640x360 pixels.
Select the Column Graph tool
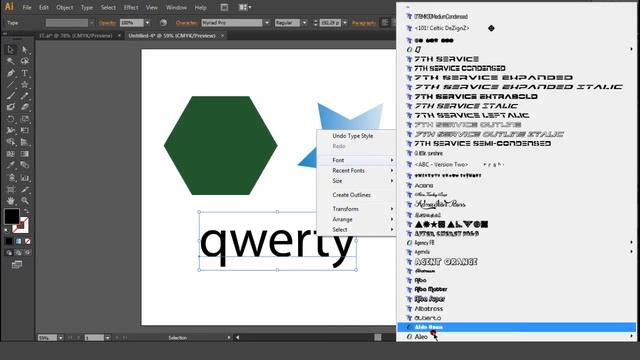[24, 178]
